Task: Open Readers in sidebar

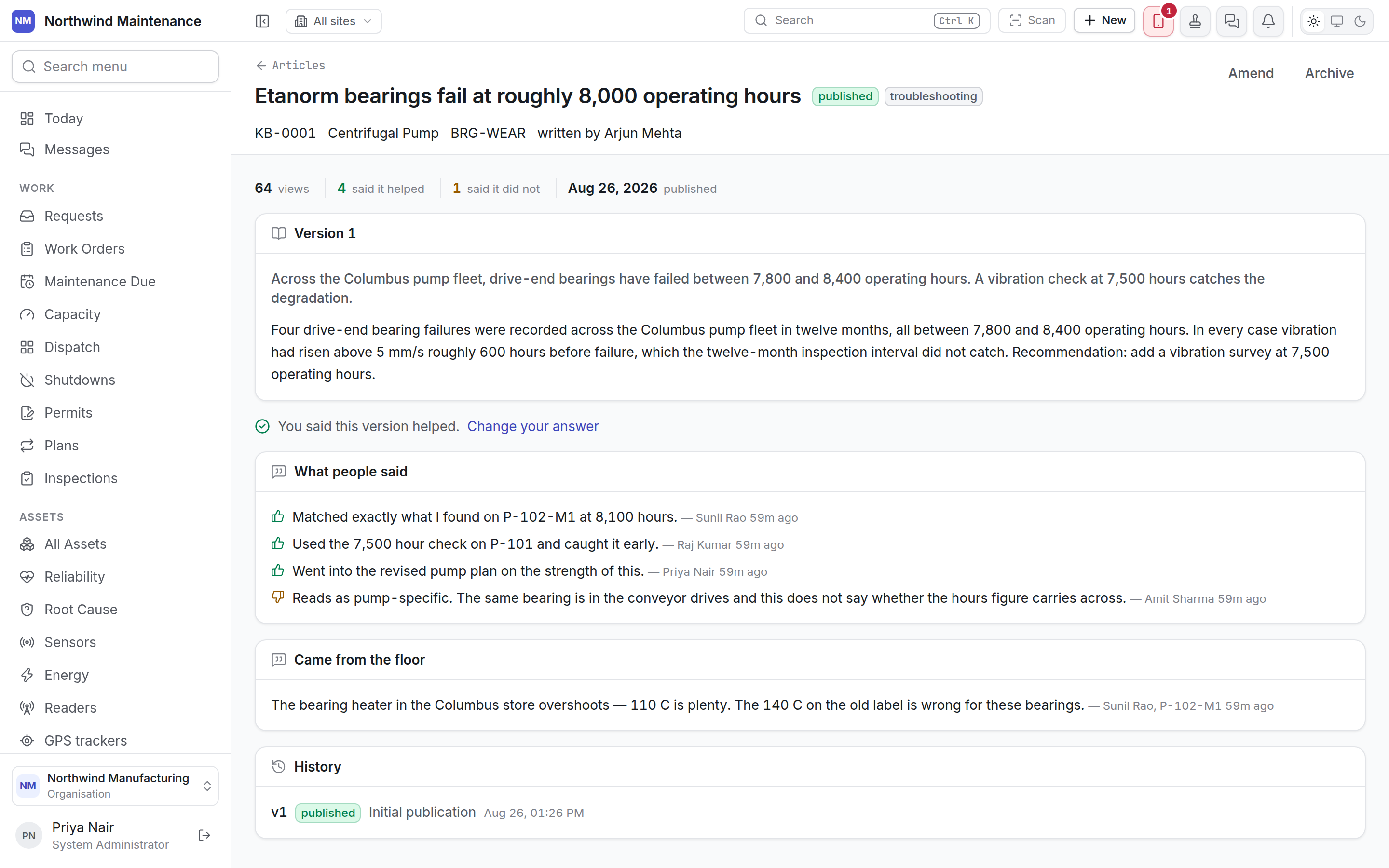Action: pyautogui.click(x=115, y=707)
